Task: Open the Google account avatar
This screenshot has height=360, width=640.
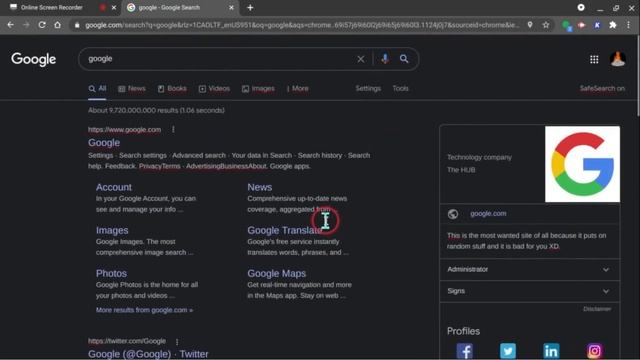Action: pos(618,59)
